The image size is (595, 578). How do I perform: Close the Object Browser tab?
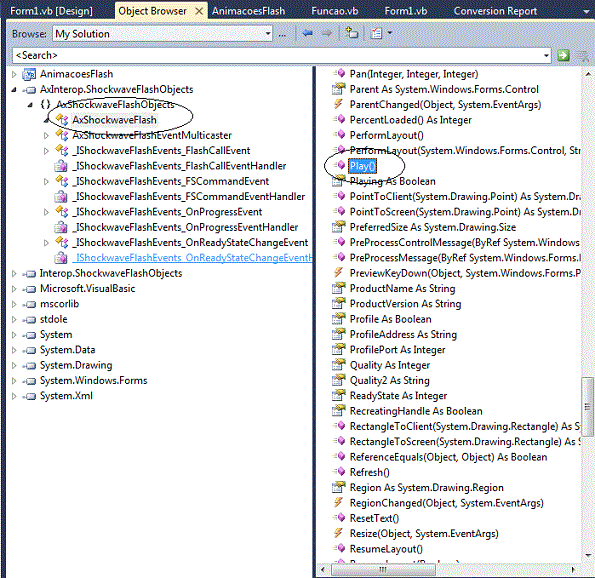pos(199,11)
